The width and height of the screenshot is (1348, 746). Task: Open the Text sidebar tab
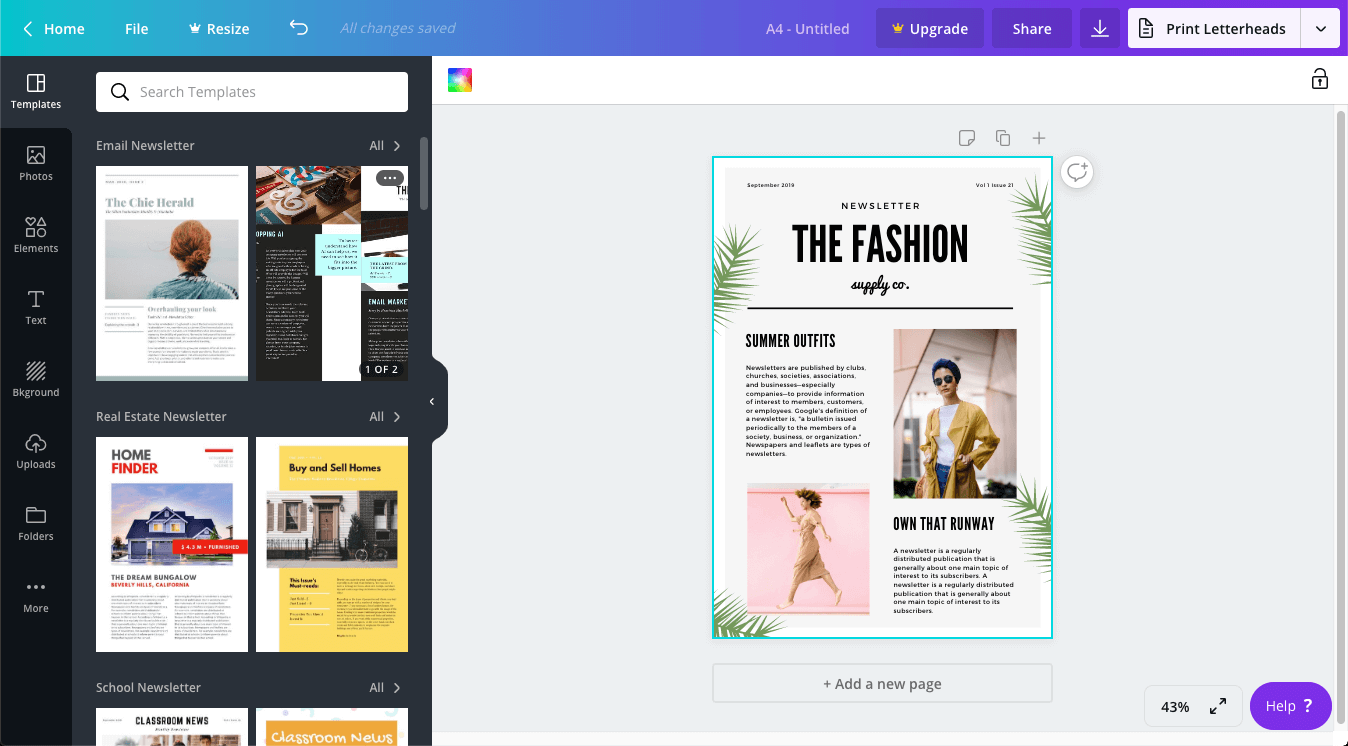point(36,308)
